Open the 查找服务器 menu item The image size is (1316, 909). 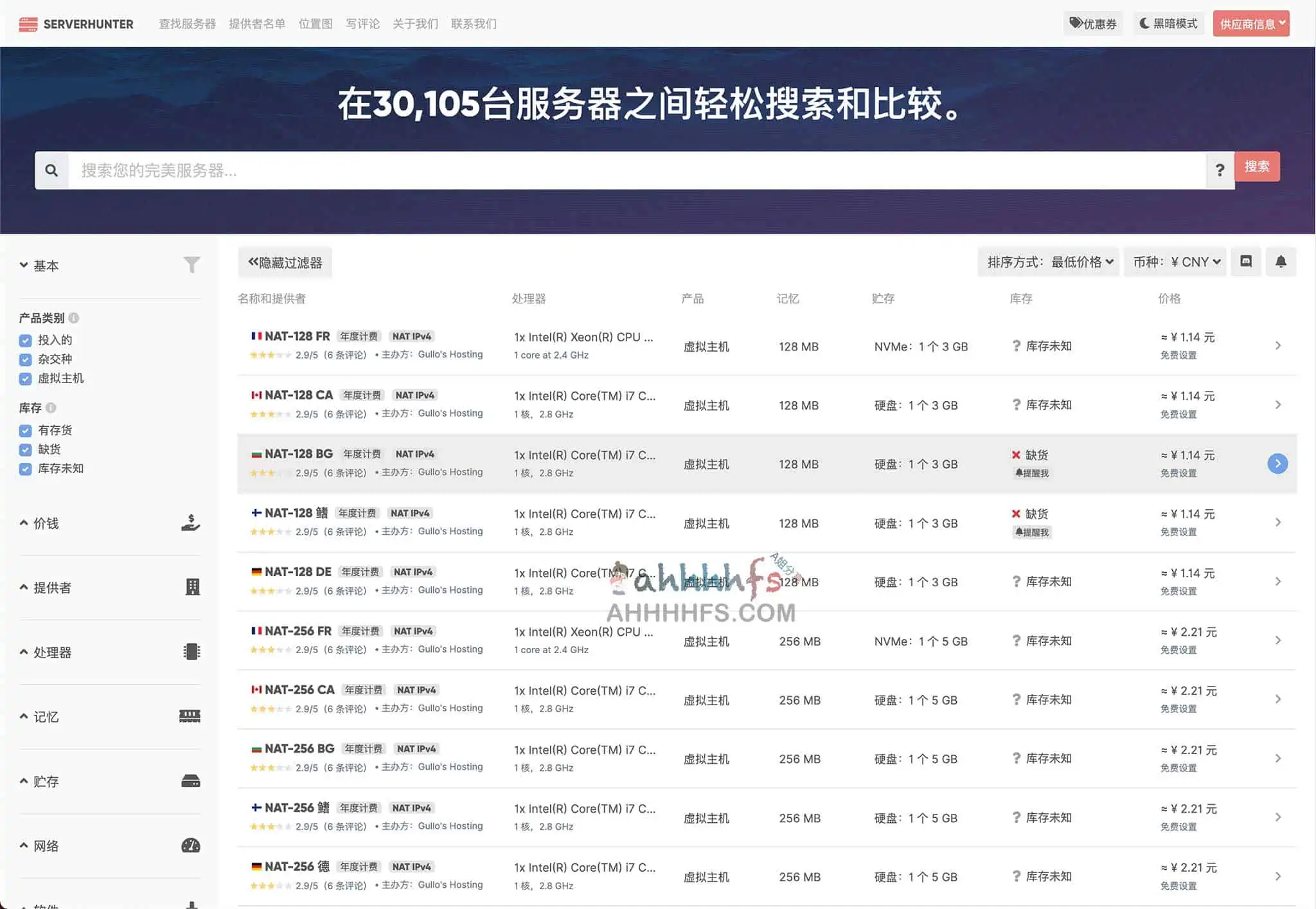point(186,23)
